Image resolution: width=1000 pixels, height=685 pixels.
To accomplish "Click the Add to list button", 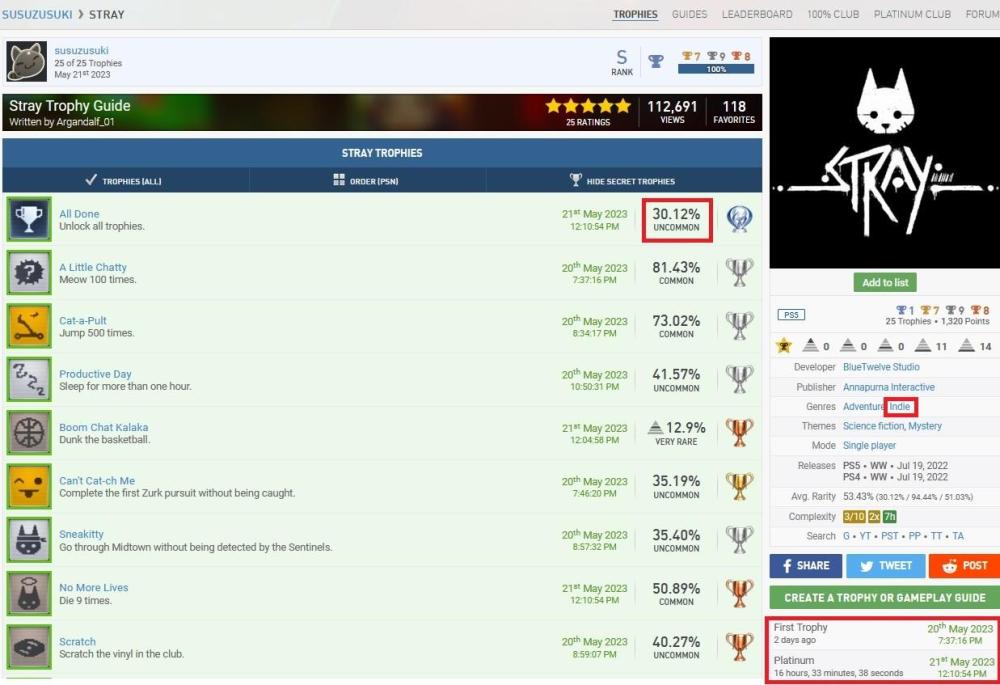I will point(885,283).
